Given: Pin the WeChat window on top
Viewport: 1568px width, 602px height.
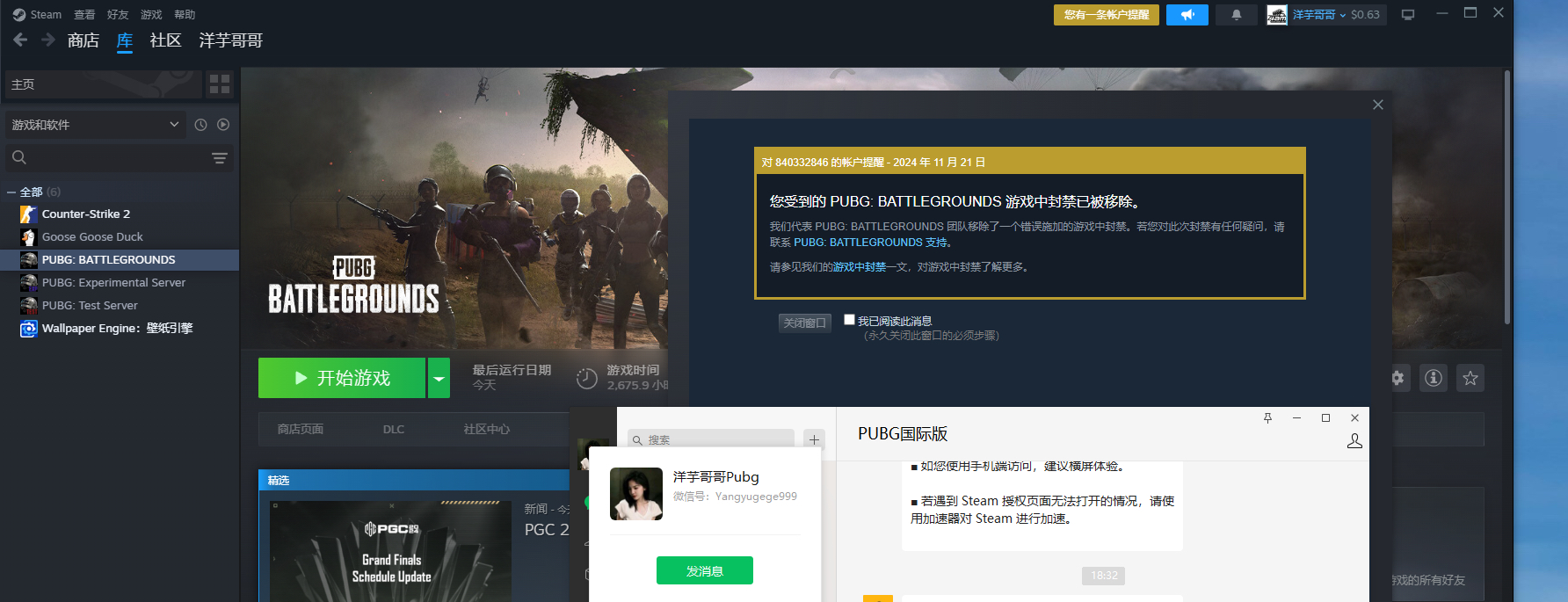Looking at the screenshot, I should point(1267,417).
